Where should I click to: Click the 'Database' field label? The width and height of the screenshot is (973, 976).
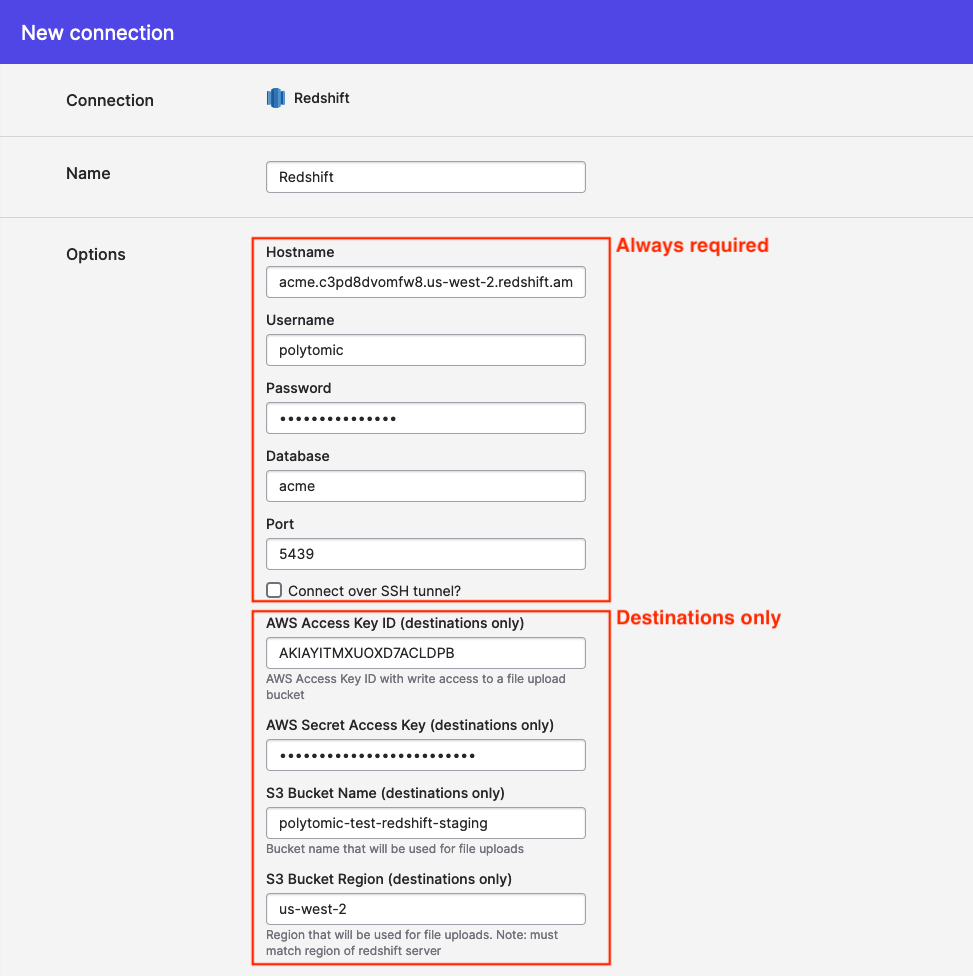pyautogui.click(x=298, y=456)
